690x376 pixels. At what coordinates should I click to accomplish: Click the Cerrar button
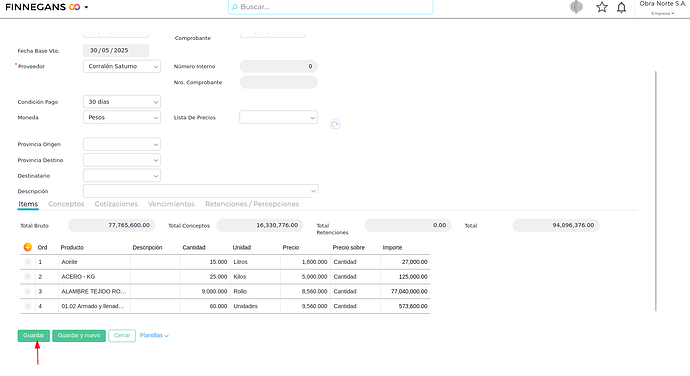(x=122, y=335)
